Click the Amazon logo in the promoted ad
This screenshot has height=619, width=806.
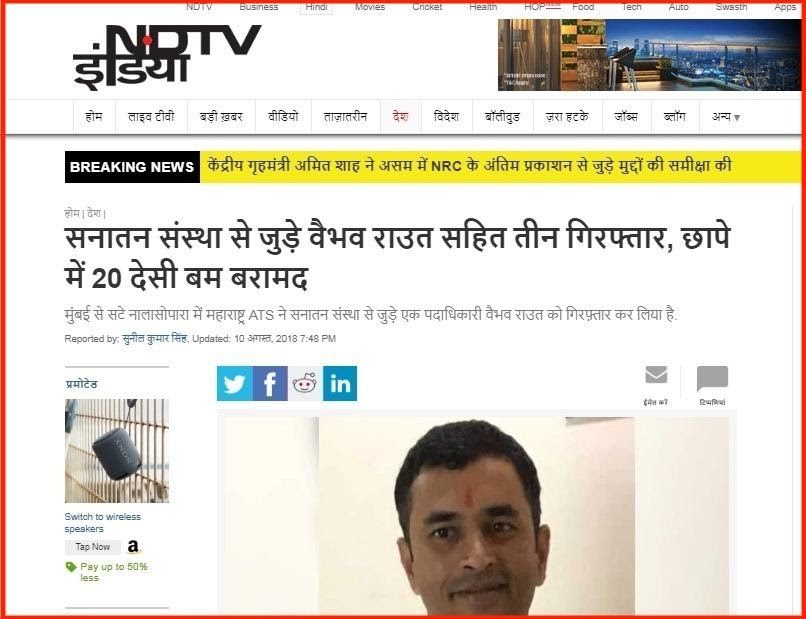[133, 547]
